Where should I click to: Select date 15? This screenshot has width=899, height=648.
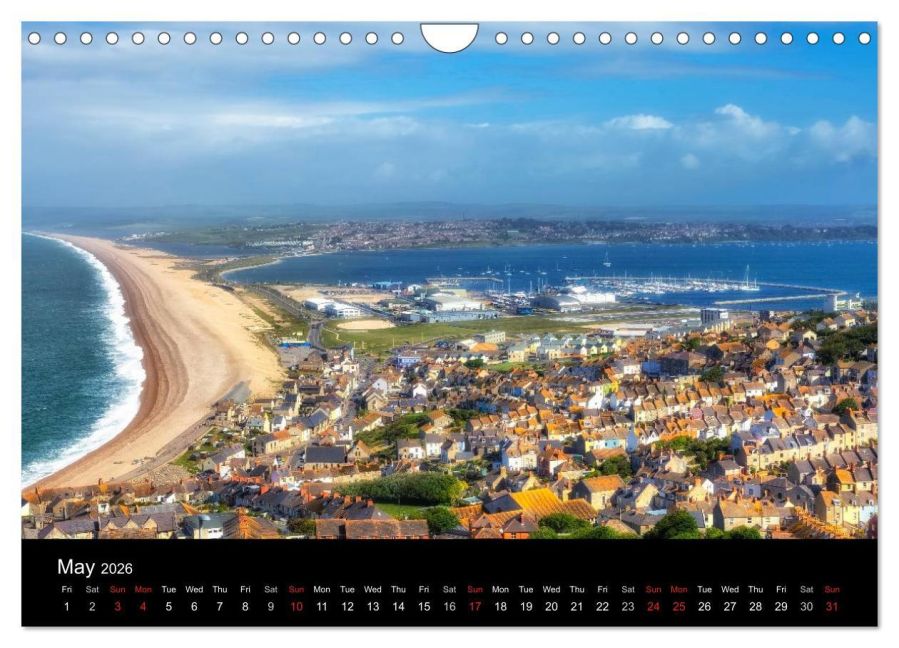pos(424,607)
